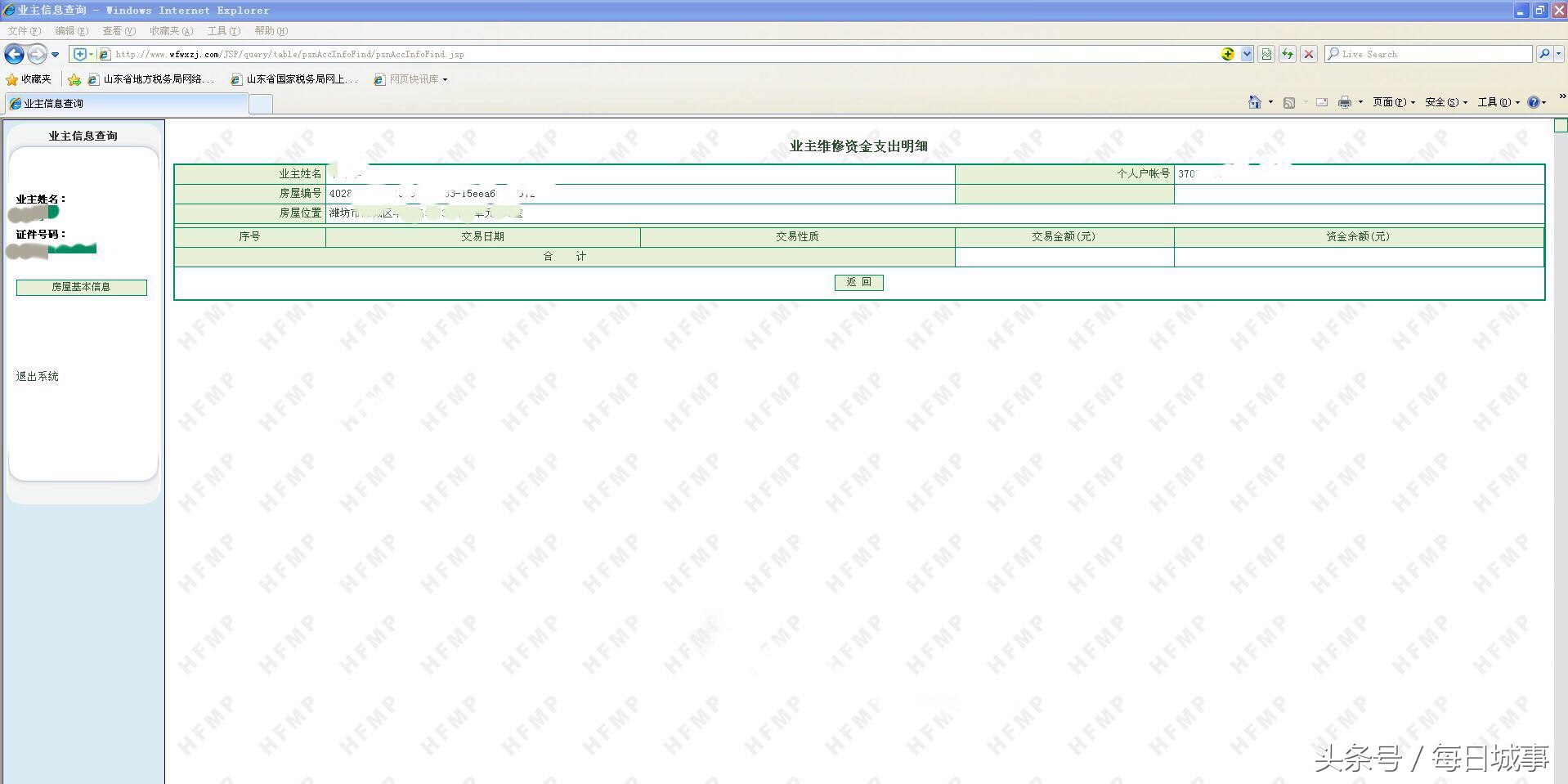Open the 查看 menu
1568x784 pixels.
[119, 31]
